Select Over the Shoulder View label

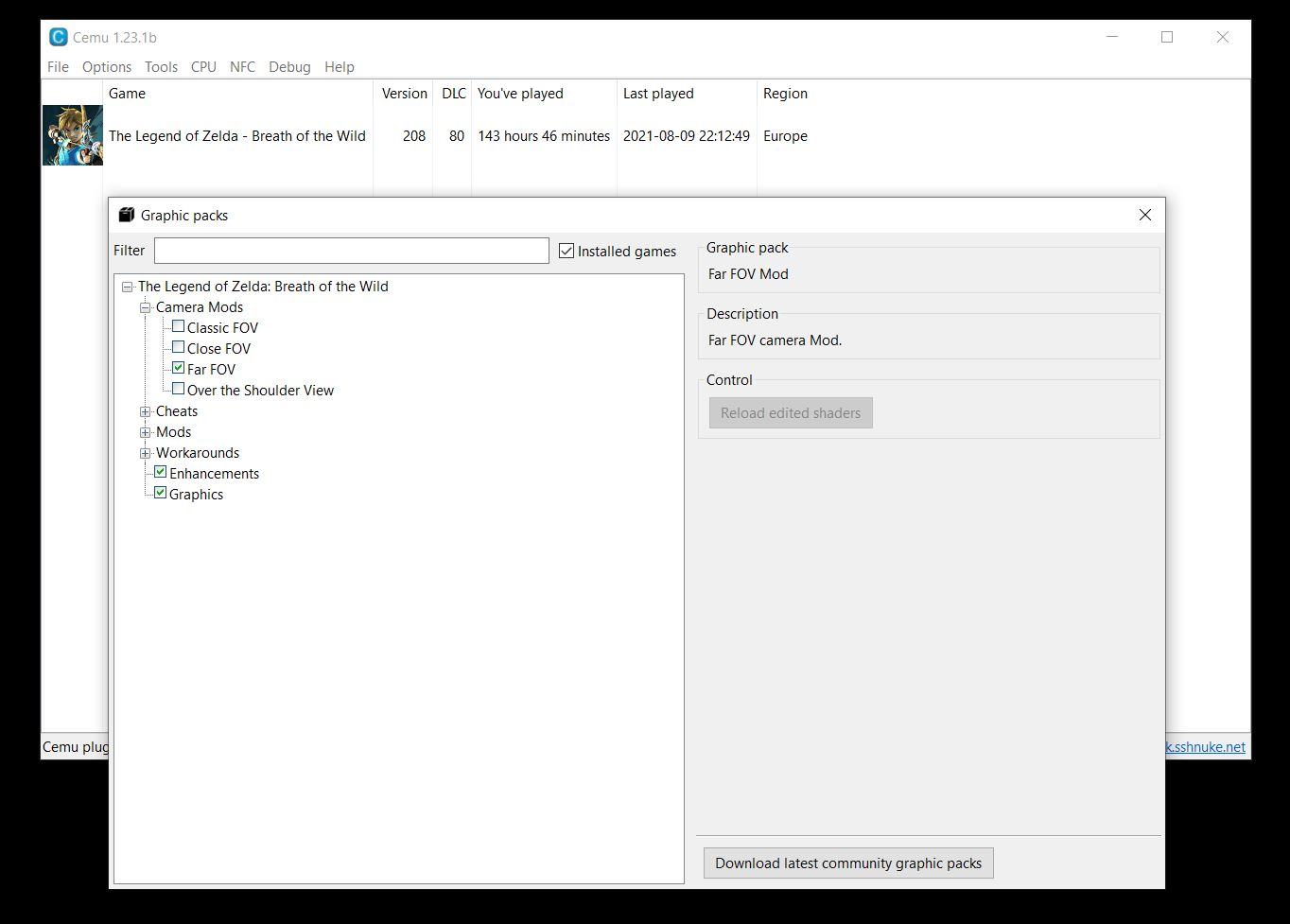(x=260, y=391)
